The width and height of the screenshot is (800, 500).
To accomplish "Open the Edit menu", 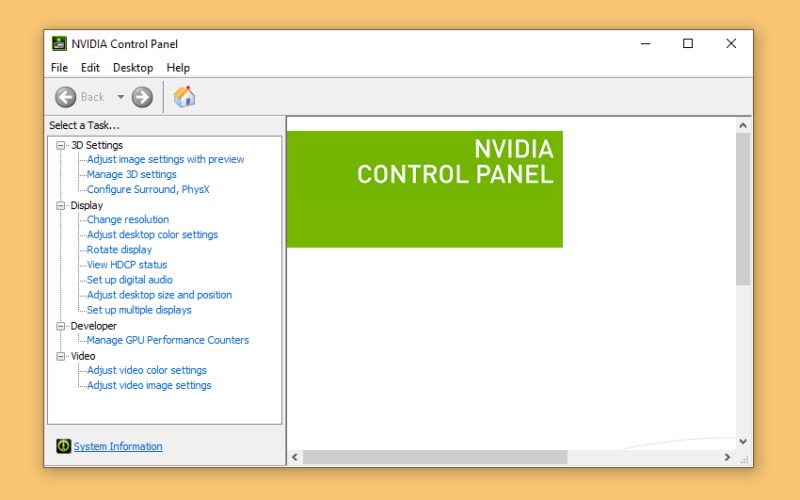I will 90,68.
